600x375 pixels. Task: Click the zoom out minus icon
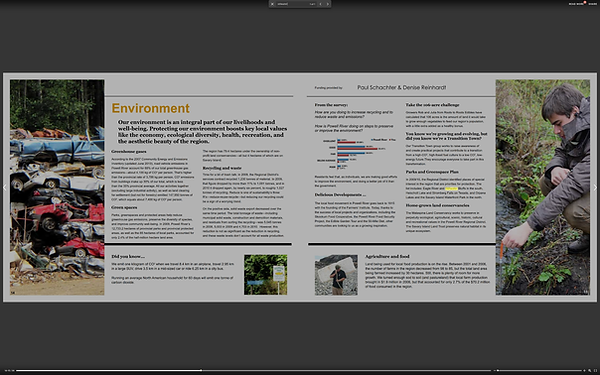[494, 370]
